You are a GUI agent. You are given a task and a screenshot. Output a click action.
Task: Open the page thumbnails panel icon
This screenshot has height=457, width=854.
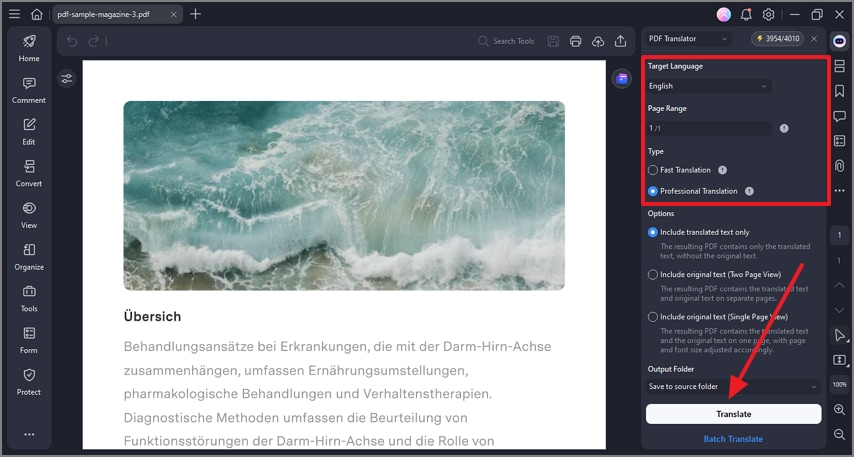(839, 66)
